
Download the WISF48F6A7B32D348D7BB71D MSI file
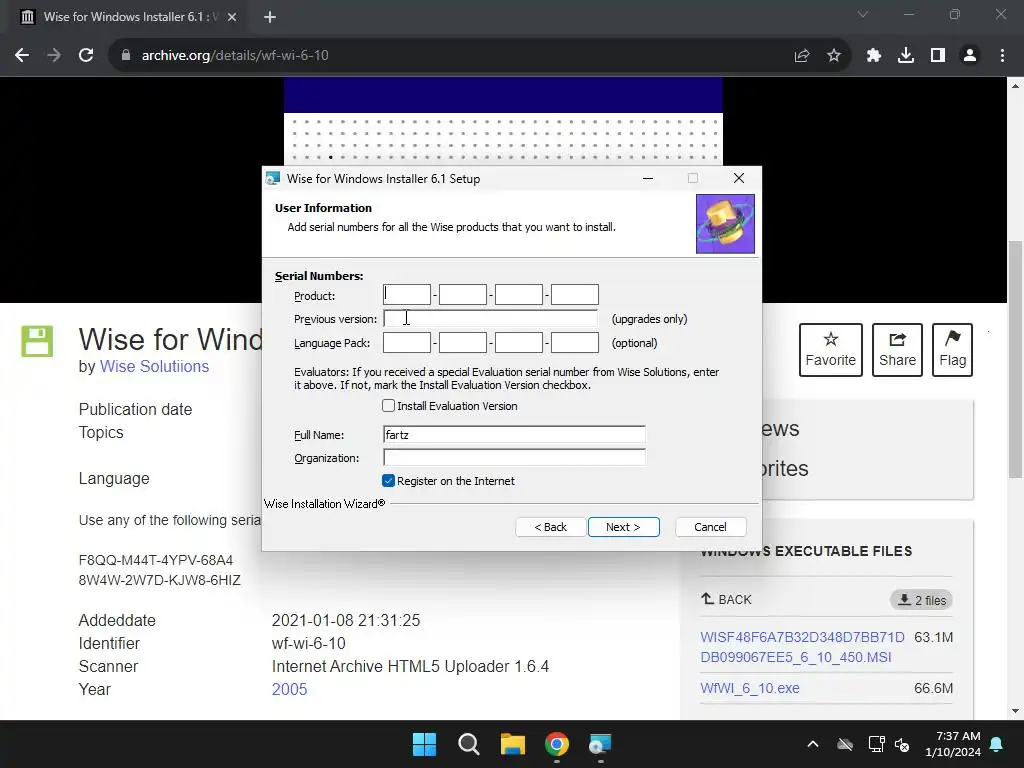[803, 647]
